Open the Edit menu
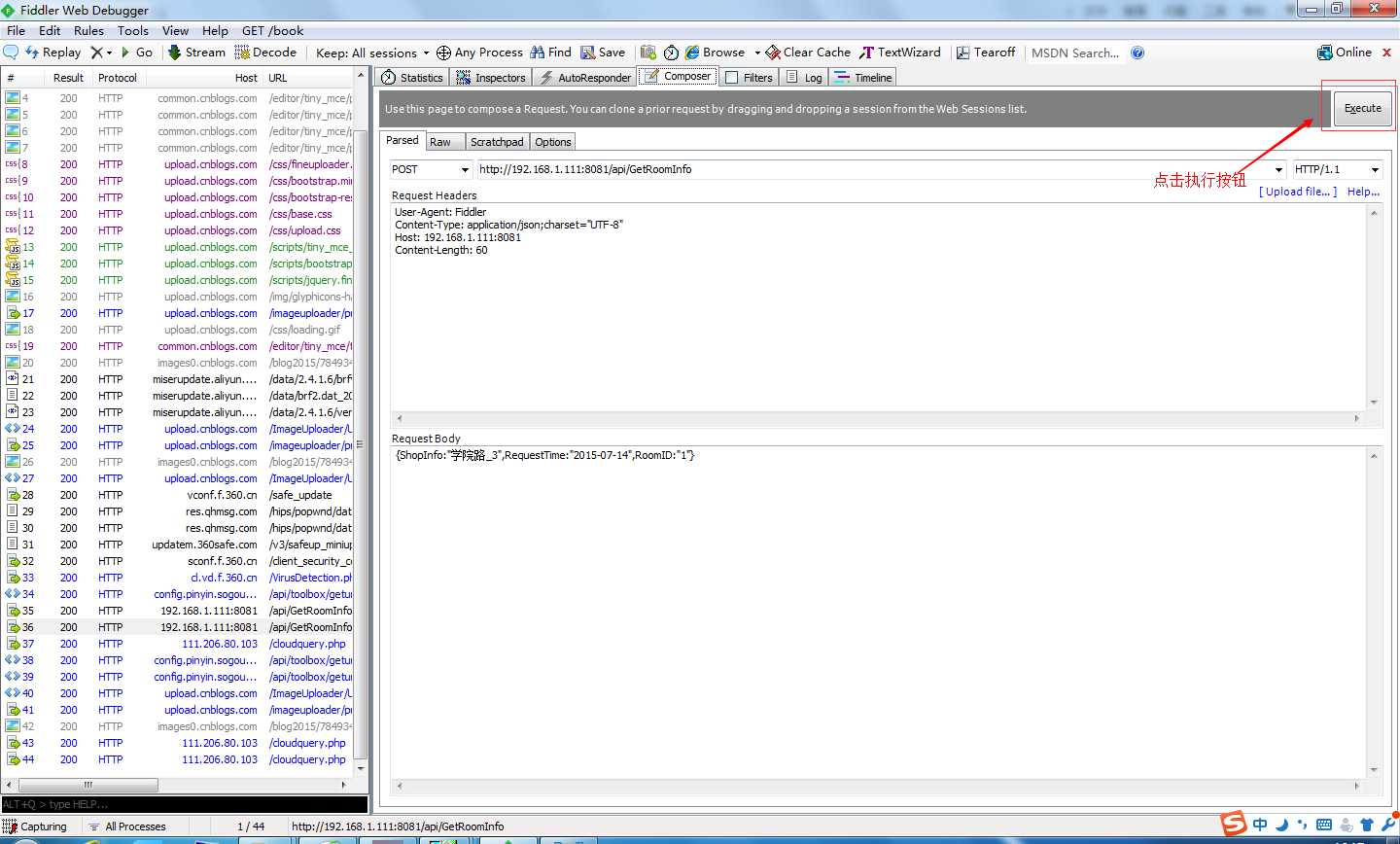The width and height of the screenshot is (1400, 844). pos(50,30)
